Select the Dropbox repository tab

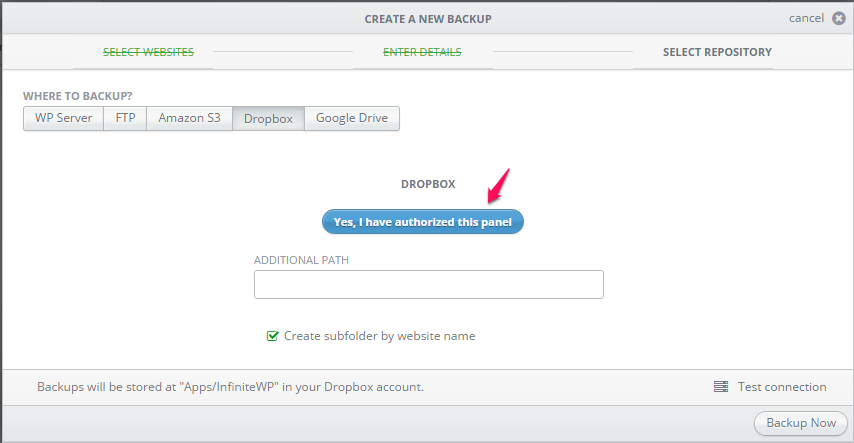(x=269, y=118)
